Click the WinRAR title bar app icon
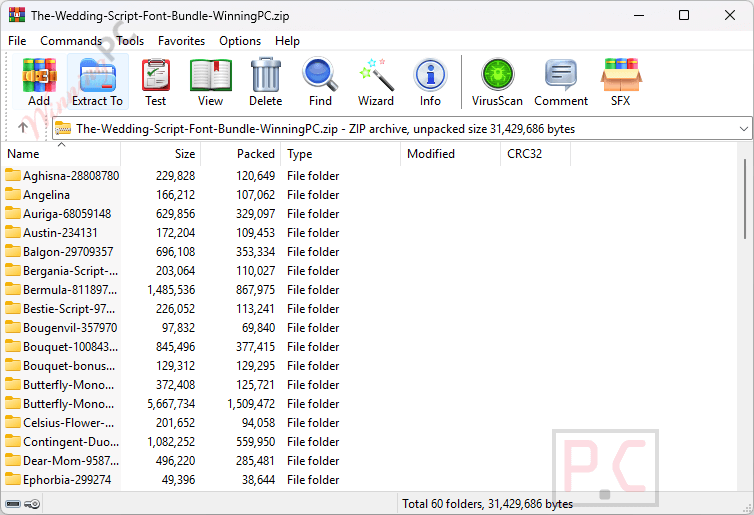Screen dimensions: 754x515 tap(17, 15)
